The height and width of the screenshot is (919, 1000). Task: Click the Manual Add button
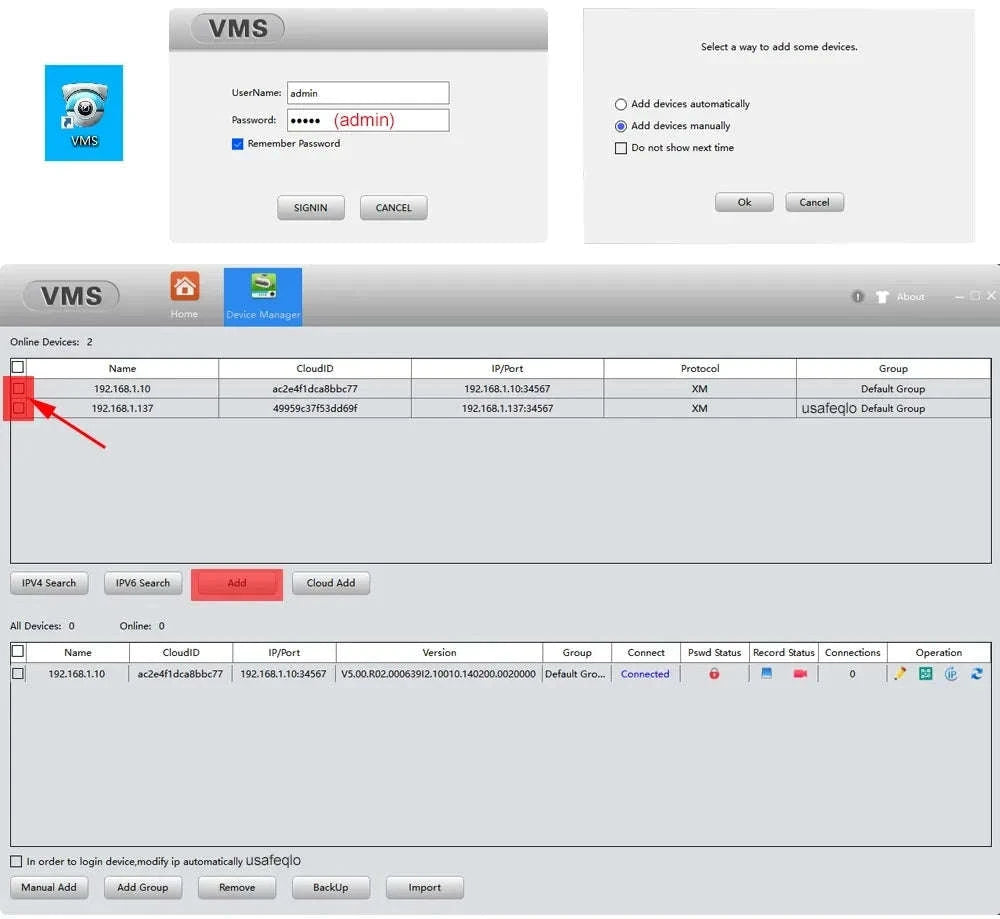coord(49,887)
